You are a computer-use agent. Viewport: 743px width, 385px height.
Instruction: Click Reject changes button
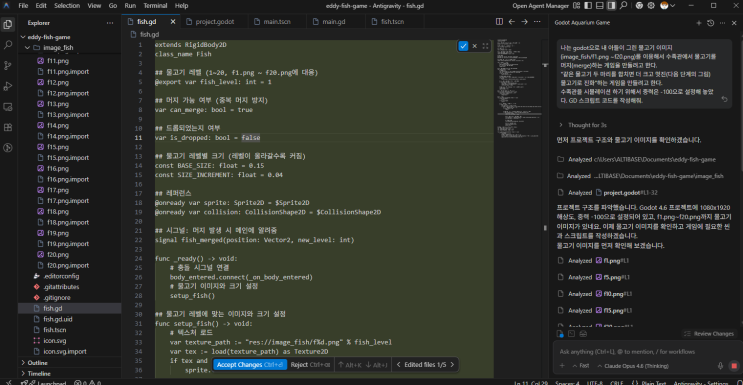point(310,365)
